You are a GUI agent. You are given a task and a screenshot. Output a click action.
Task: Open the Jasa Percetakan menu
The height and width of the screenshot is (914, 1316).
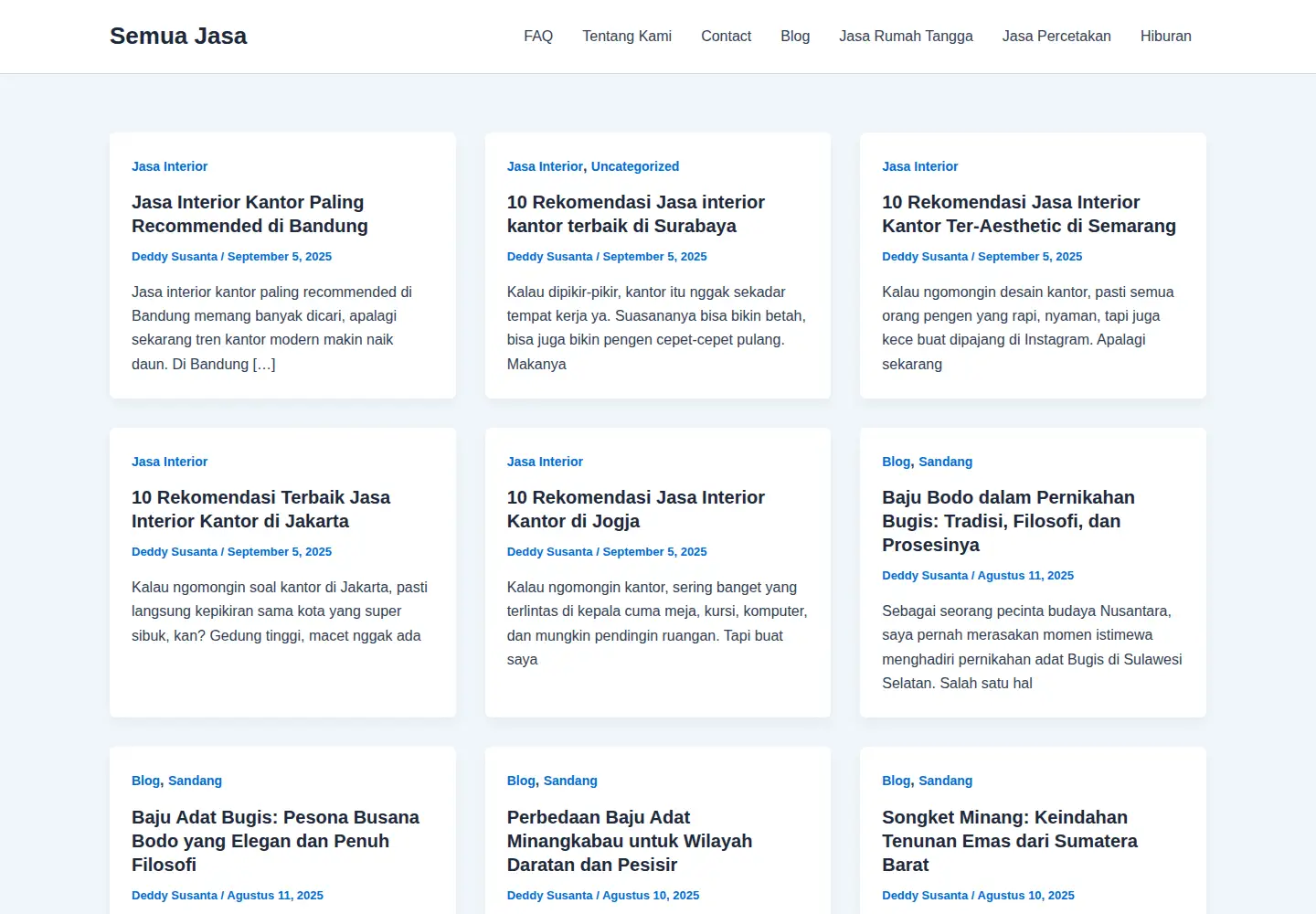1056,36
